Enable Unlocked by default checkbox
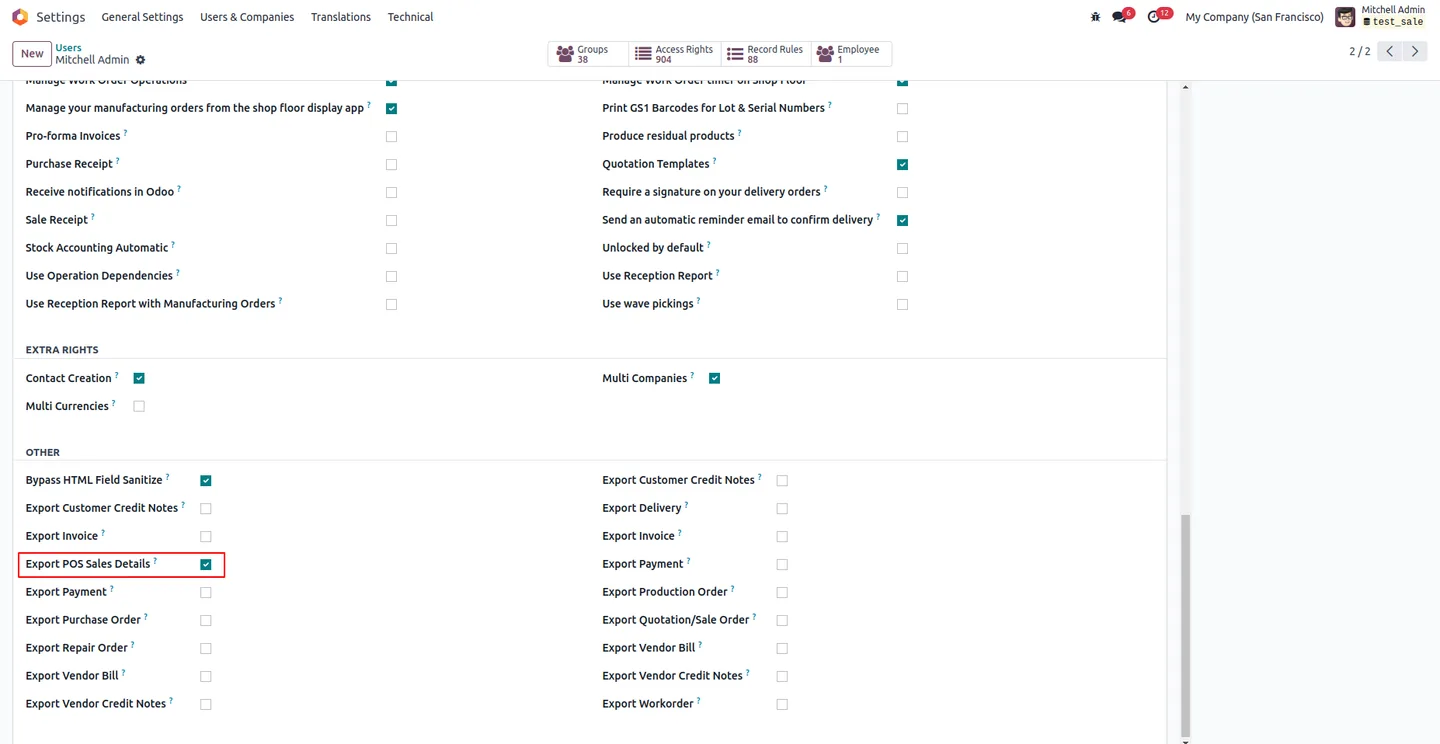This screenshot has width=1440, height=744. pyautogui.click(x=903, y=249)
